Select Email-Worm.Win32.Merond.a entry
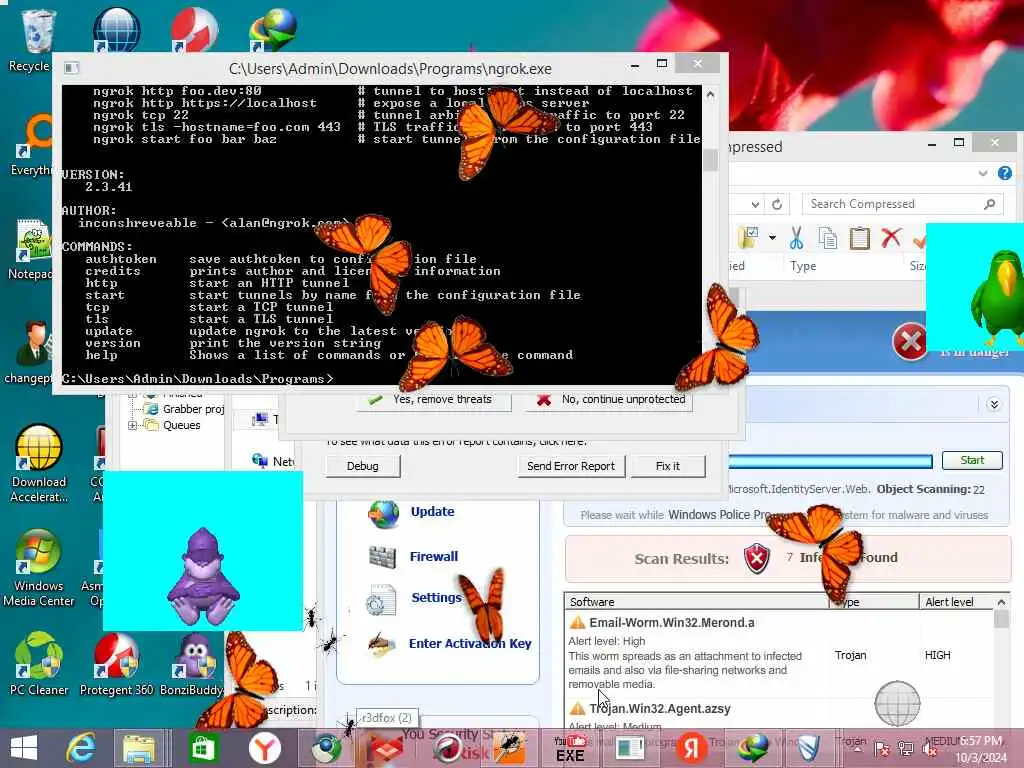The height and width of the screenshot is (768, 1024). [671, 623]
